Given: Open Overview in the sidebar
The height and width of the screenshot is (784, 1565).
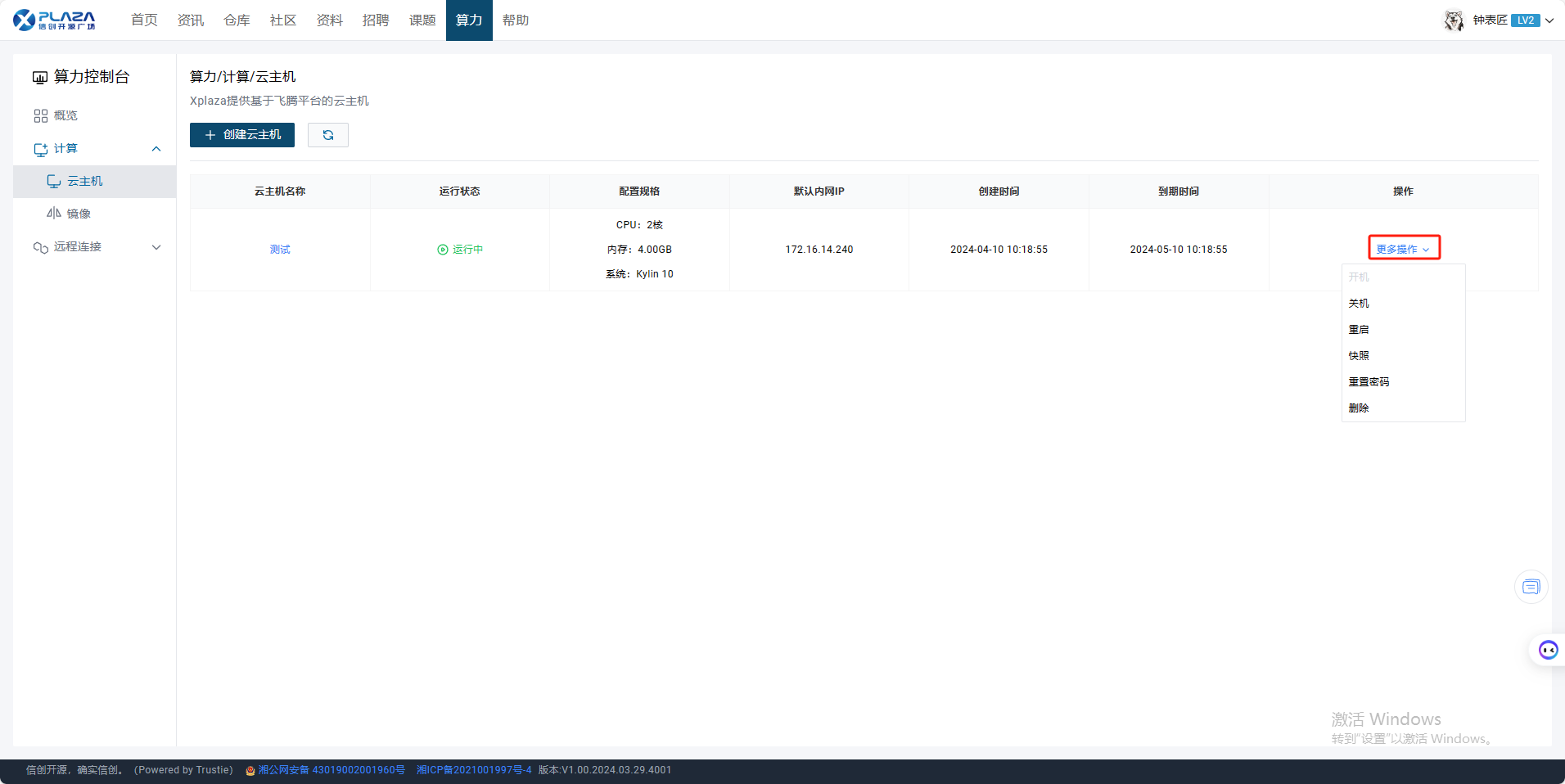Looking at the screenshot, I should tap(65, 115).
